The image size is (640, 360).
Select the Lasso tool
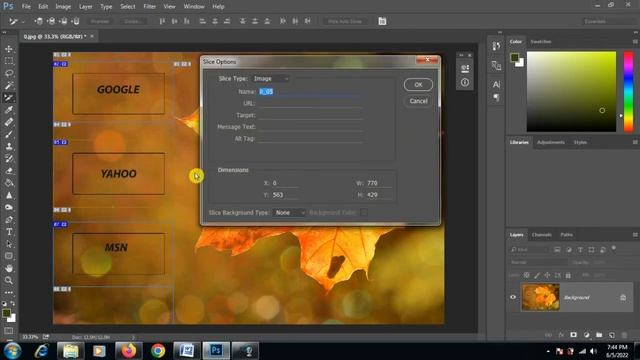[x=9, y=73]
